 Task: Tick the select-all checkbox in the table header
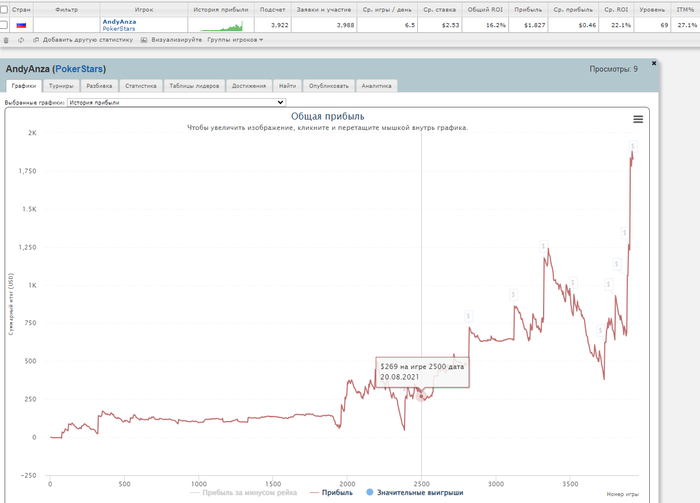(4, 9)
